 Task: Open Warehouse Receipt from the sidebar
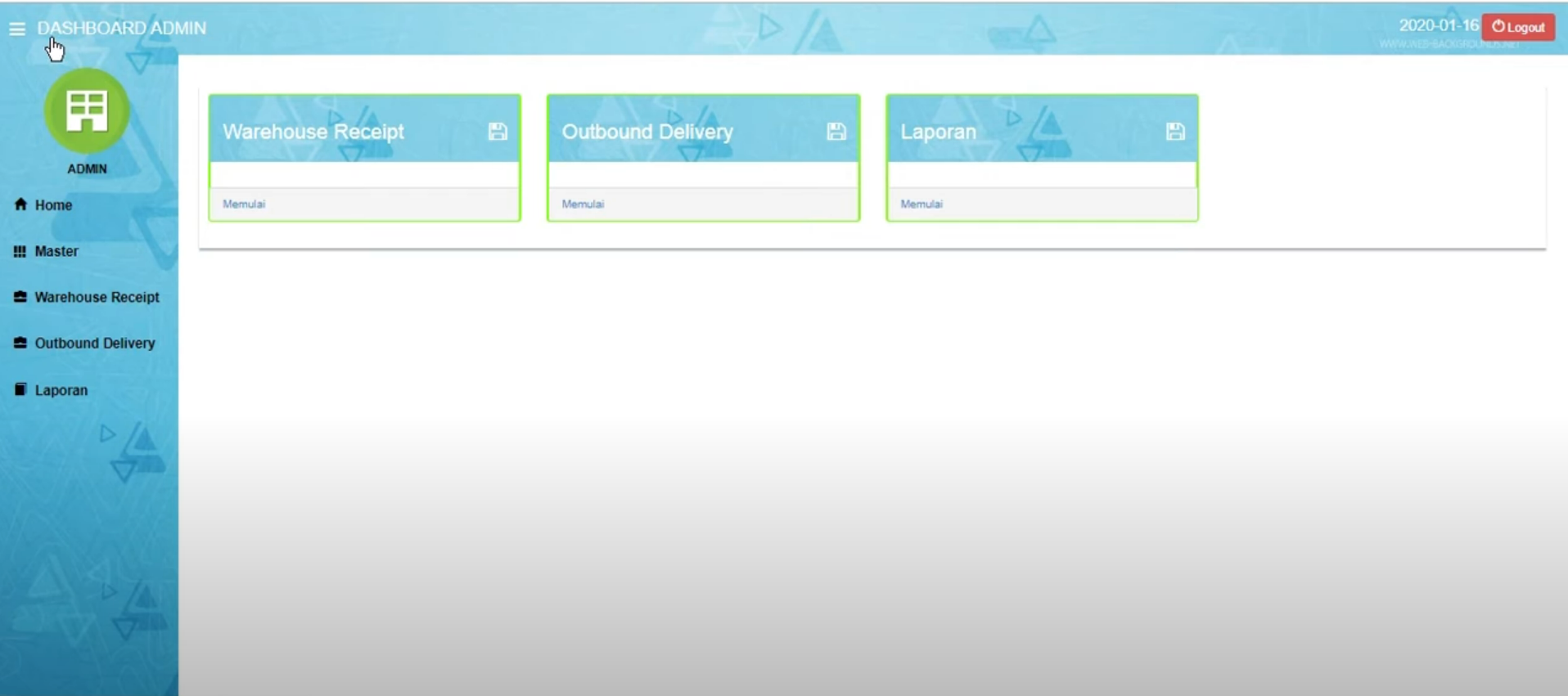[x=97, y=298]
